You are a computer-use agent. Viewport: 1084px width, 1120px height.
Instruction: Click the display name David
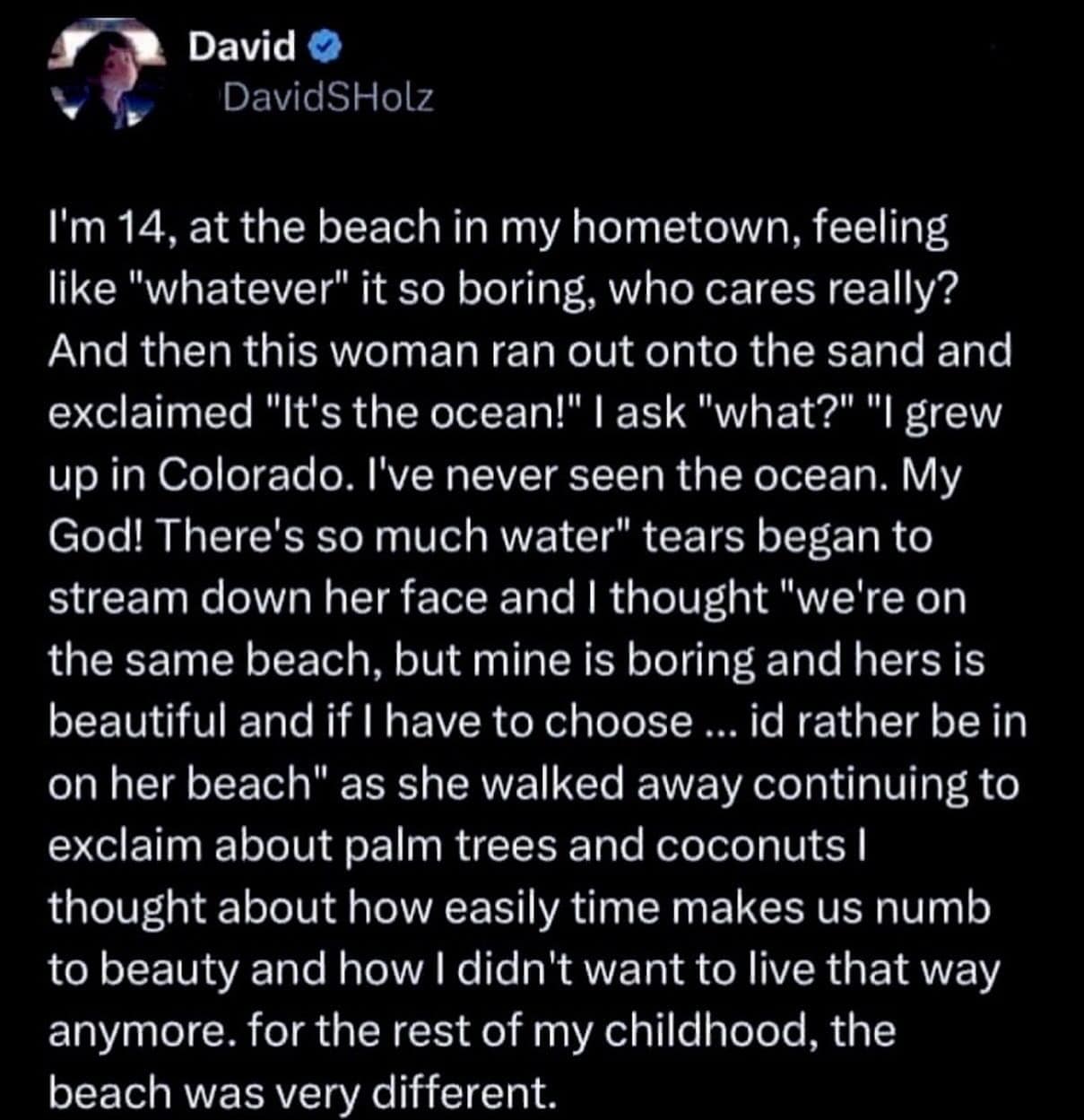pos(241,47)
